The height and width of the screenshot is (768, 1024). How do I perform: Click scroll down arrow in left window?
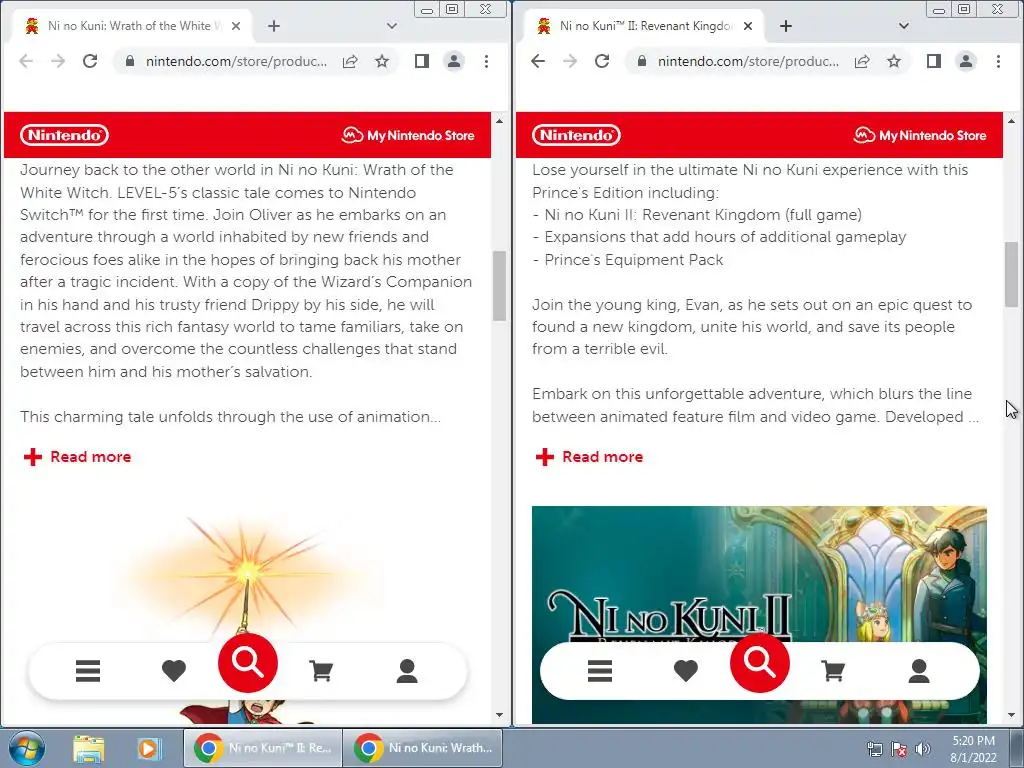pyautogui.click(x=500, y=715)
